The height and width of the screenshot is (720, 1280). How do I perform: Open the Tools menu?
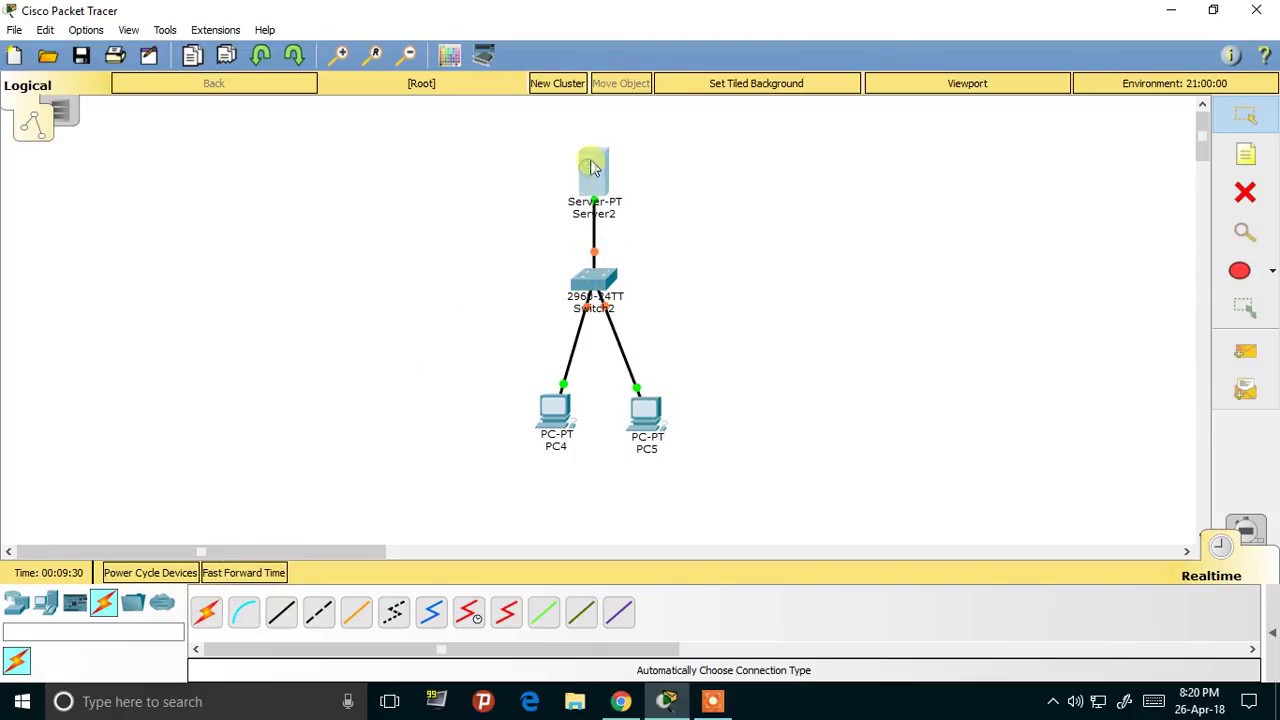(x=165, y=30)
